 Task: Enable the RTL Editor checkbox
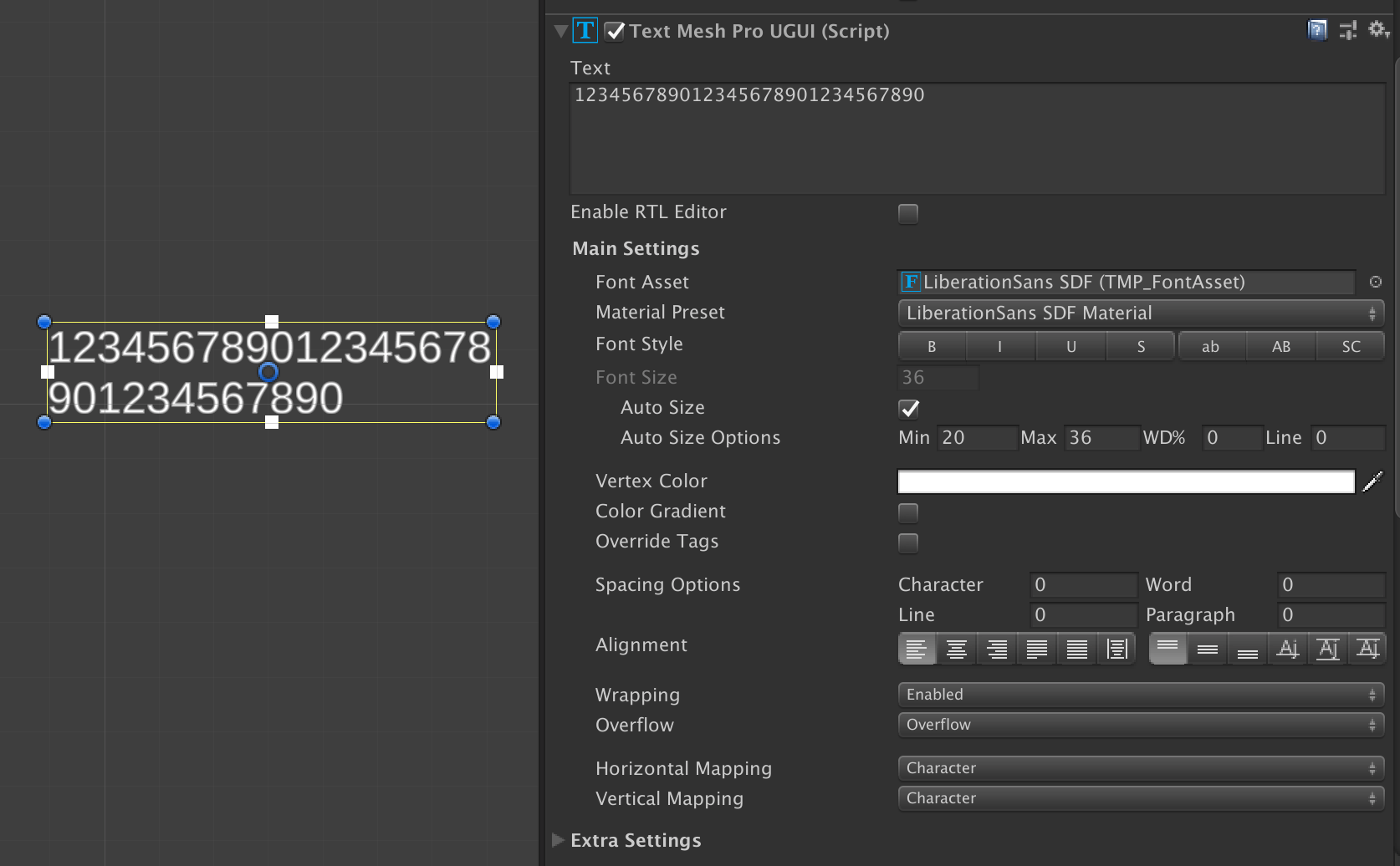click(908, 214)
